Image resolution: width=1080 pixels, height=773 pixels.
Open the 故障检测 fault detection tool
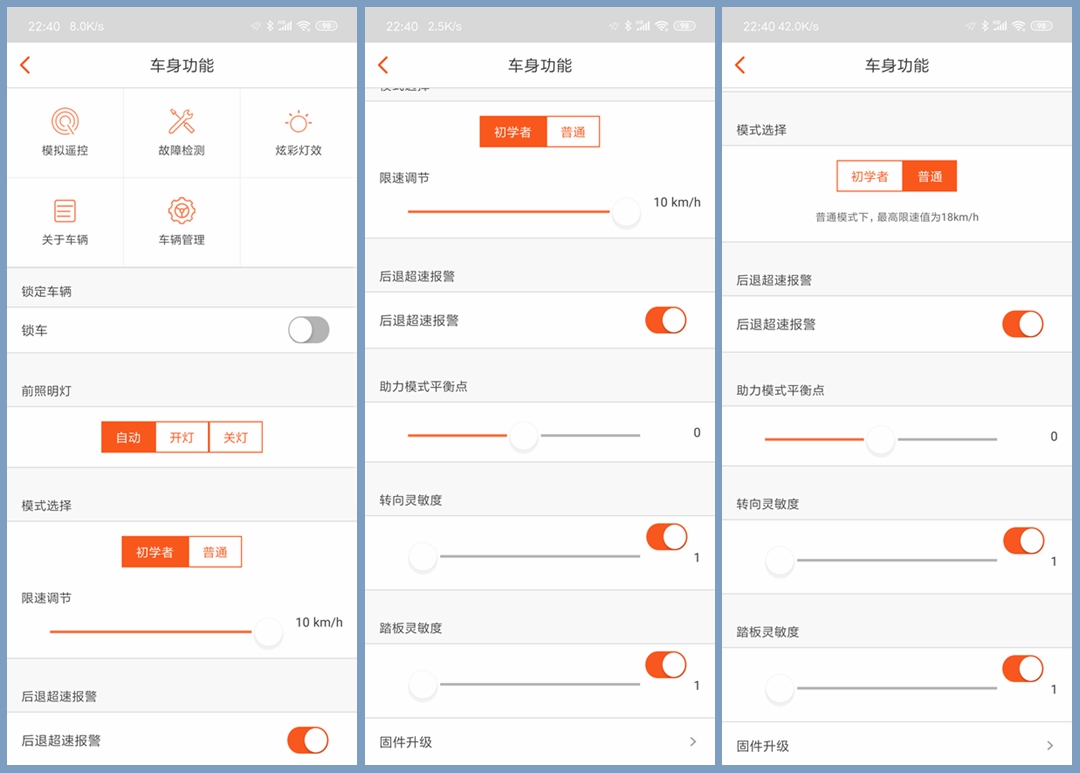pyautogui.click(x=181, y=131)
